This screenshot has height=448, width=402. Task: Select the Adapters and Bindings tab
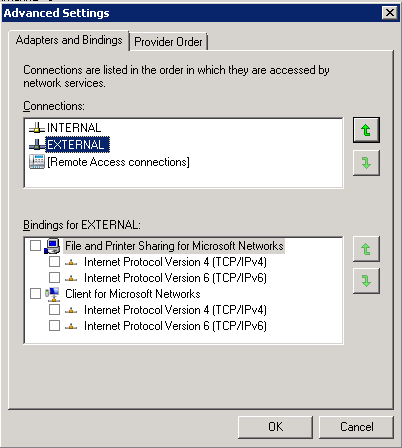pyautogui.click(x=69, y=40)
